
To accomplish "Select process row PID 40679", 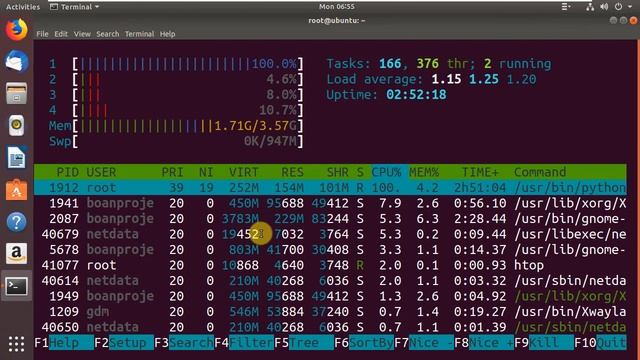I will (330, 234).
